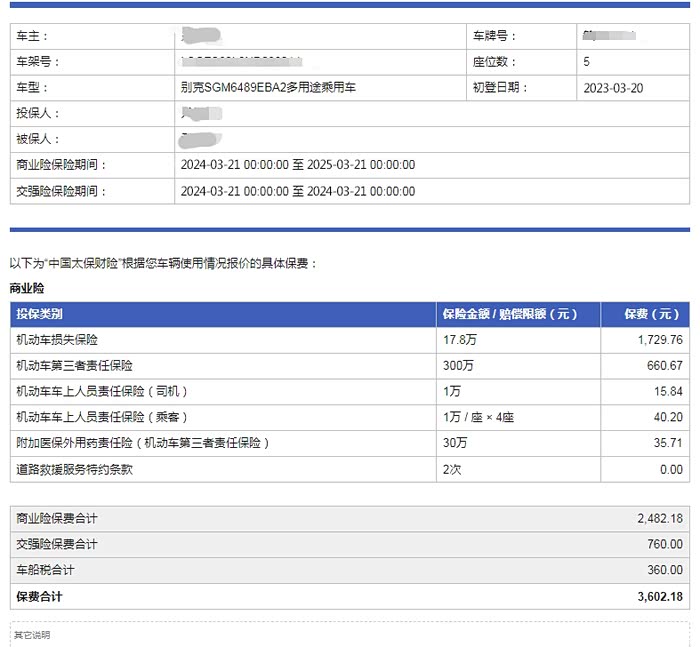Select the 附加医保外用药责任险 row label
The width and height of the screenshot is (700, 647).
click(x=143, y=443)
